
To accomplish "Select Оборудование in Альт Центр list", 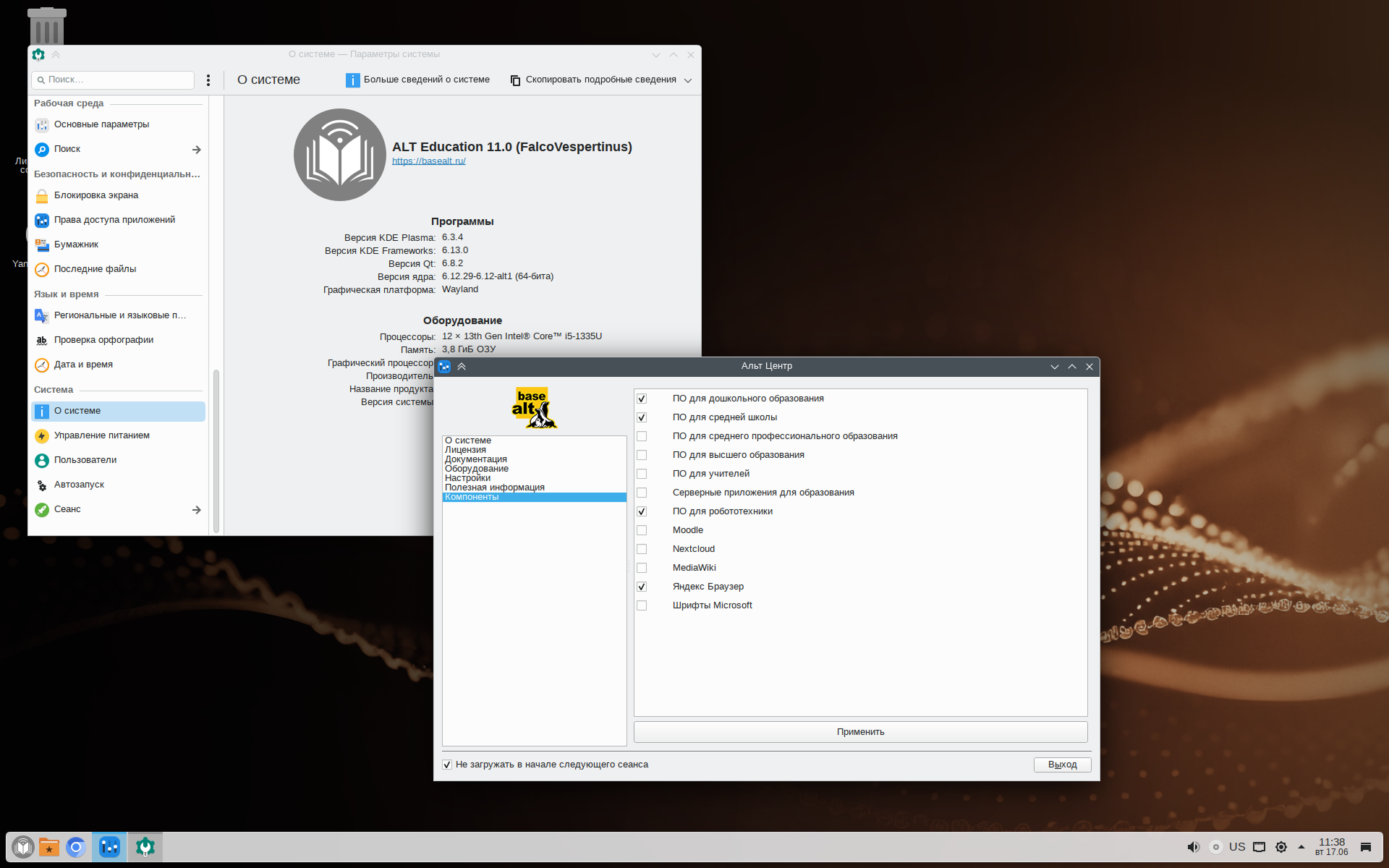I will 534,469.
